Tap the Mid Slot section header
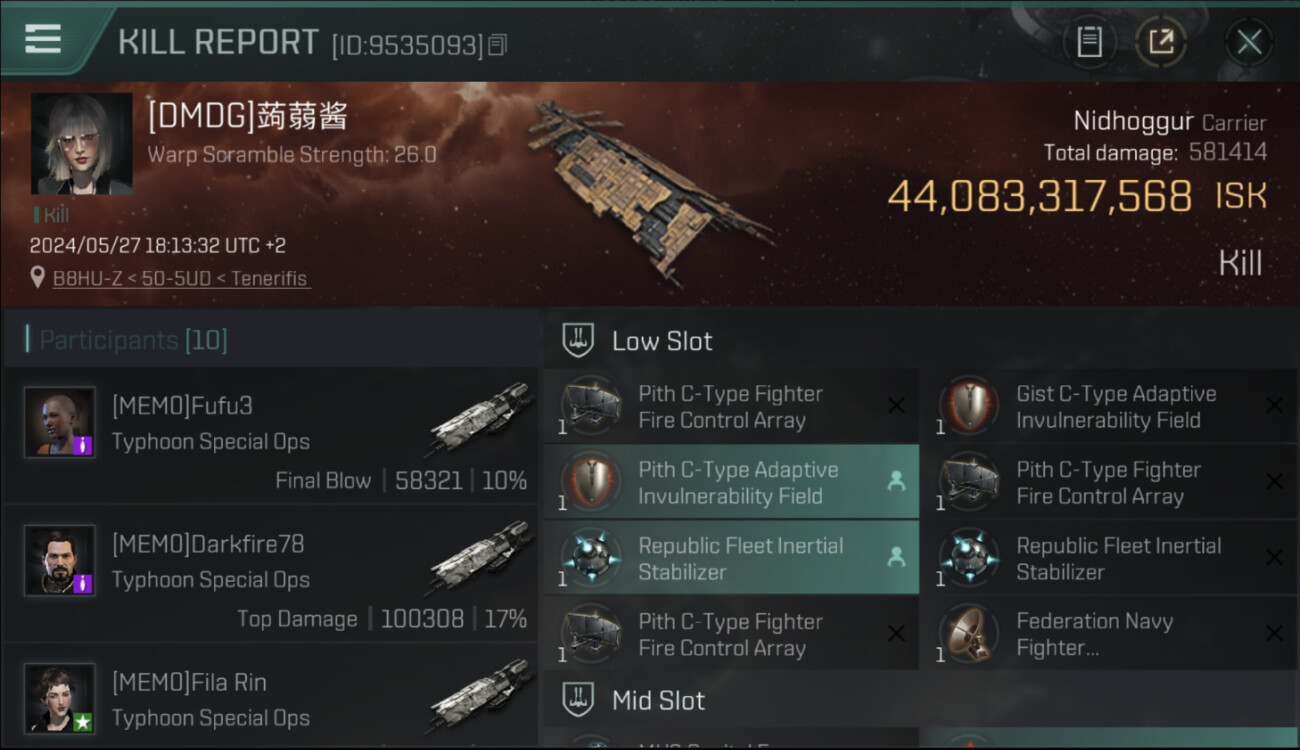The height and width of the screenshot is (750, 1300). [x=658, y=700]
